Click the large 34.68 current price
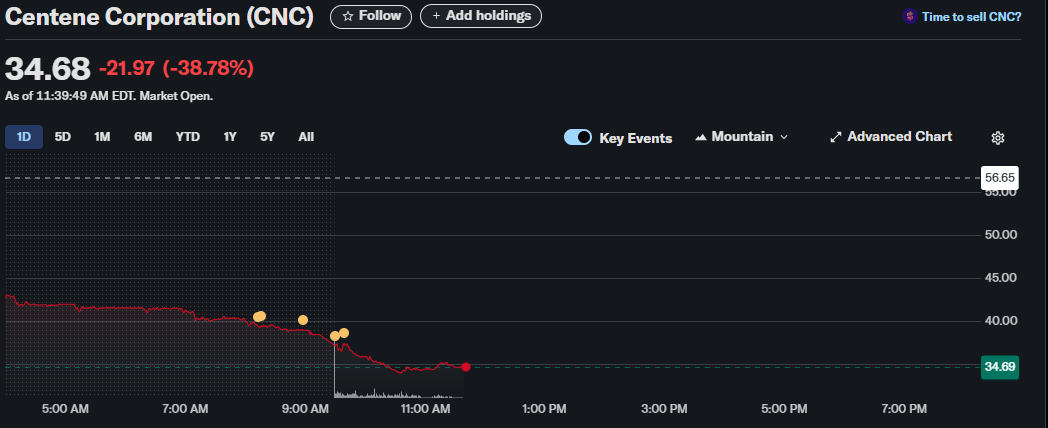This screenshot has width=1048, height=428. [47, 69]
